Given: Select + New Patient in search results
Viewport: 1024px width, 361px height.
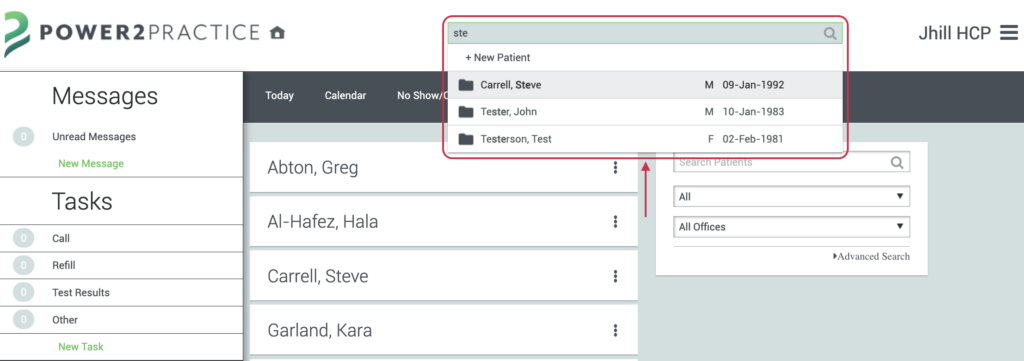Looking at the screenshot, I should coord(498,57).
